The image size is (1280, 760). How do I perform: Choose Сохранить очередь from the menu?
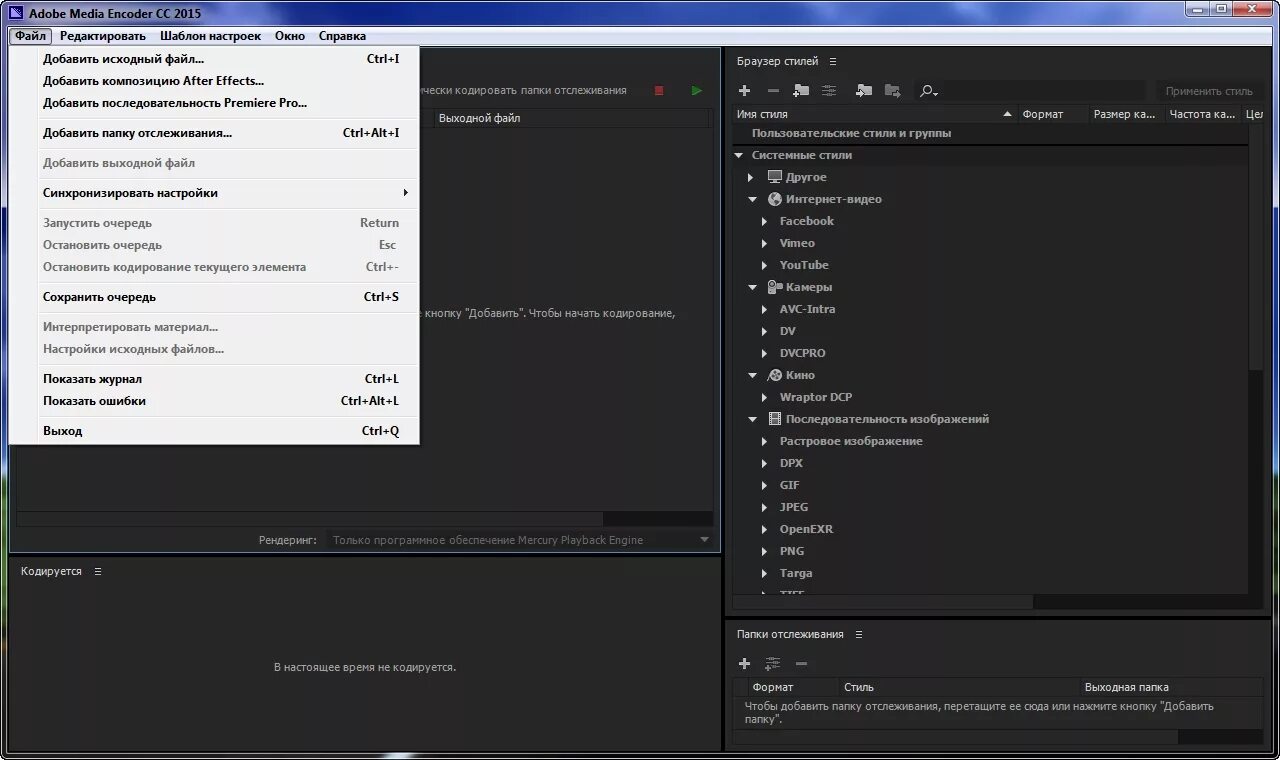pos(214,297)
